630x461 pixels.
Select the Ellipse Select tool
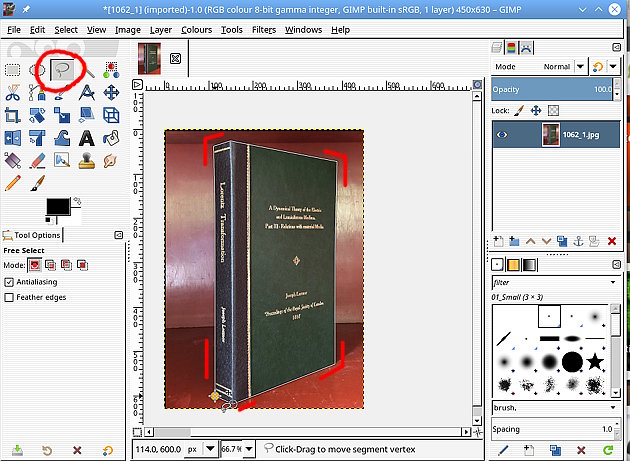pyautogui.click(x=36, y=70)
